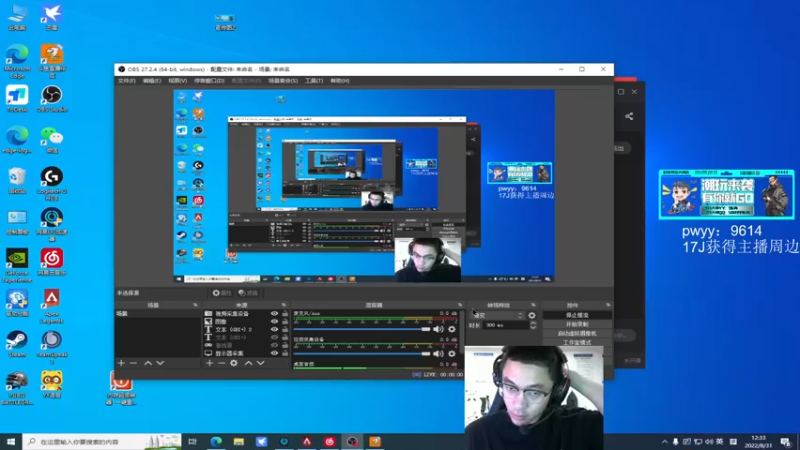800x450 pixels.
Task: Adjust the 麦克风/Aux volume slider
Action: 362,329
